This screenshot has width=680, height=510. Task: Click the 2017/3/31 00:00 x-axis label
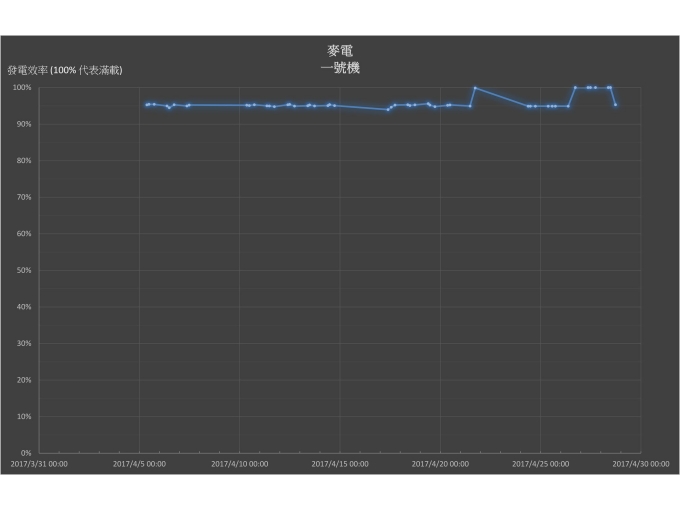coord(39,464)
